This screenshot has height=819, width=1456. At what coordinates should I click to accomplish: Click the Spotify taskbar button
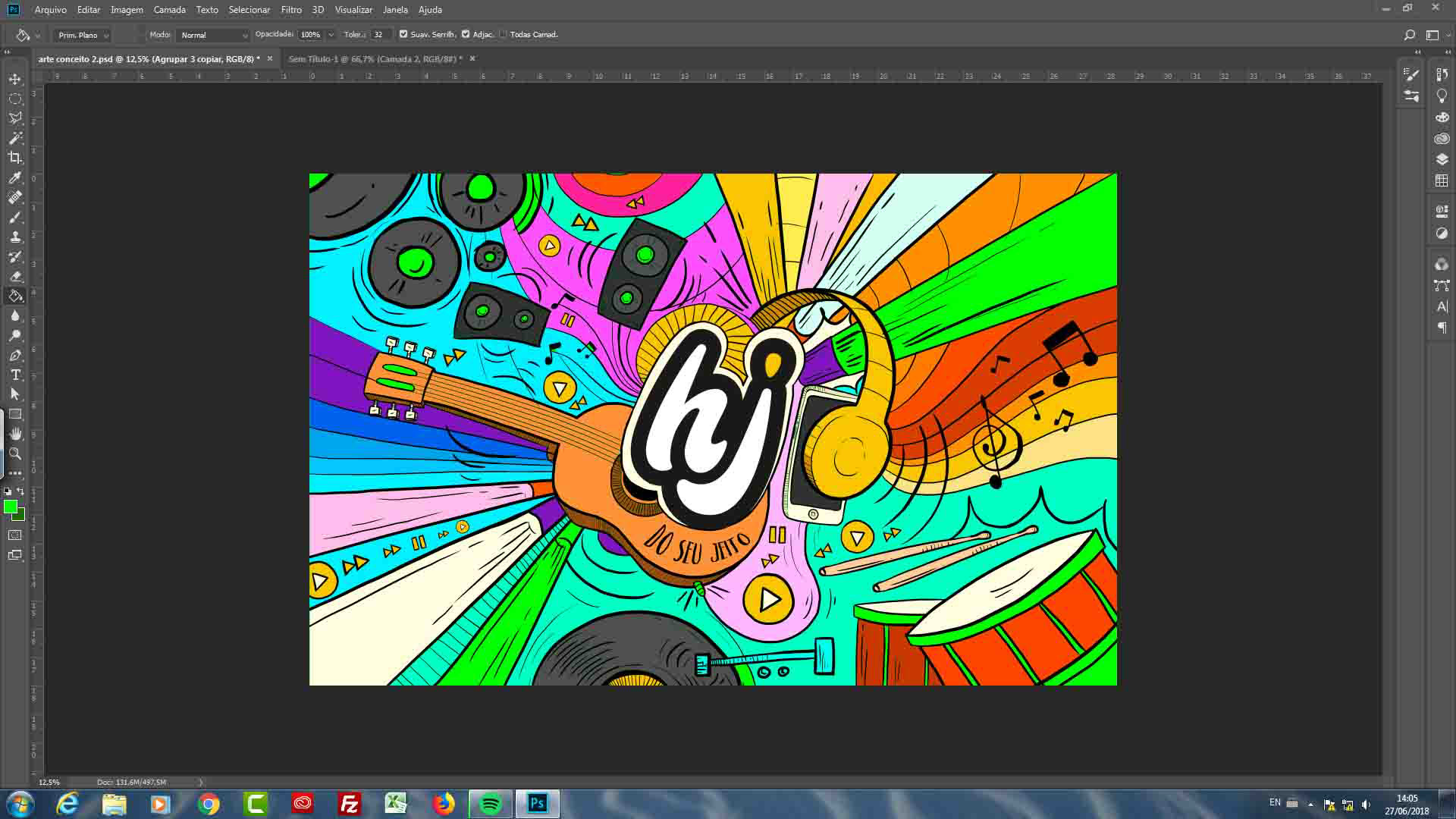tap(491, 804)
